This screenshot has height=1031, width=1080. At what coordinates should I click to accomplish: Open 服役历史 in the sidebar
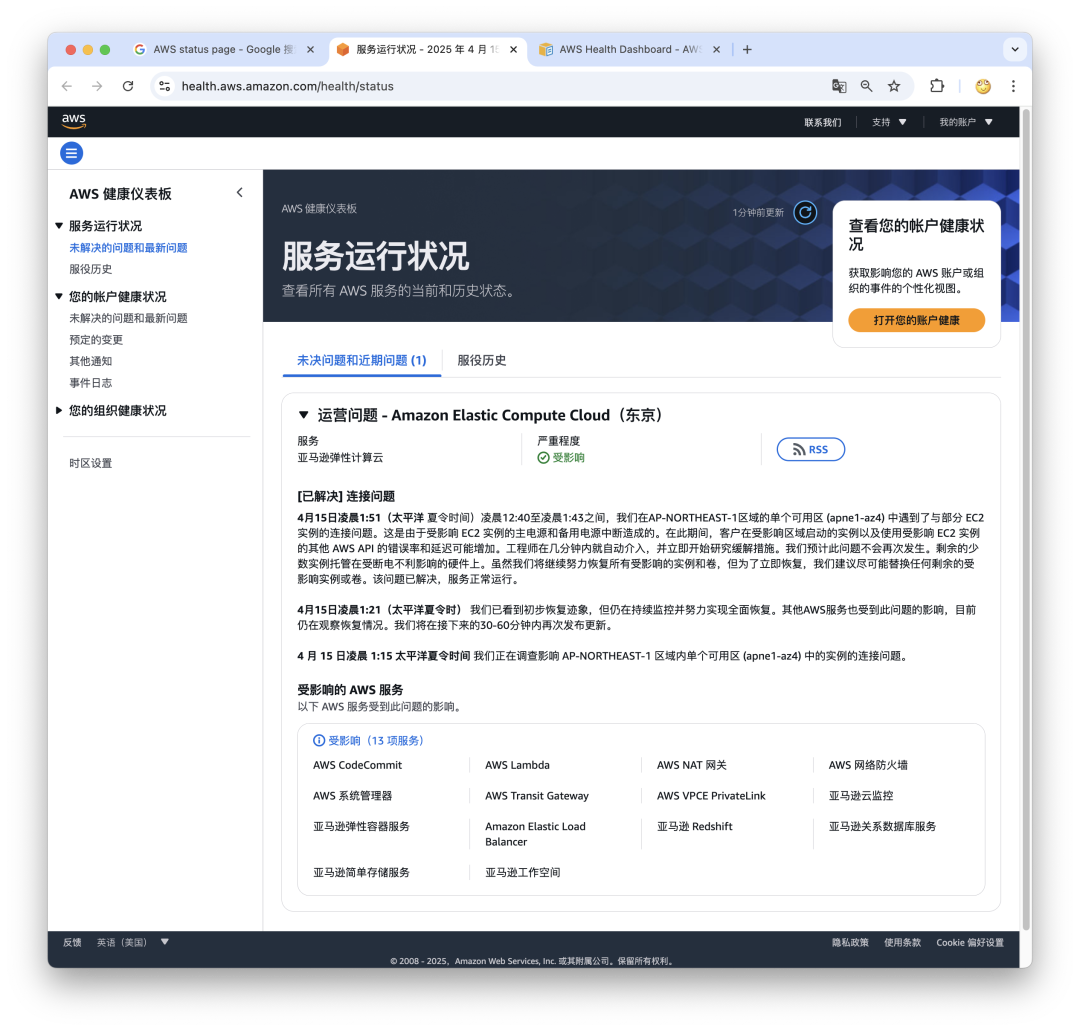tap(90, 269)
